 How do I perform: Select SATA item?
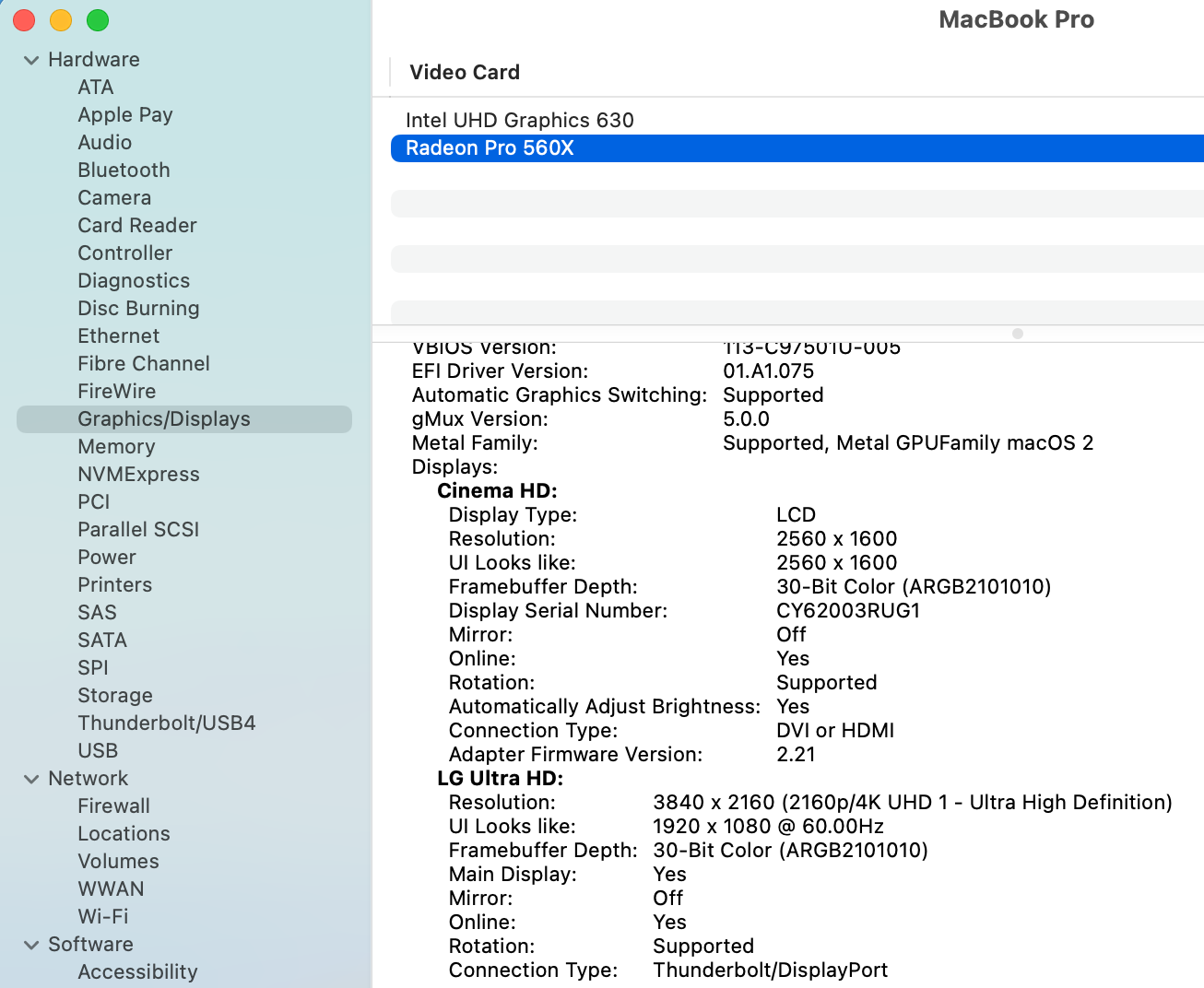pos(102,641)
